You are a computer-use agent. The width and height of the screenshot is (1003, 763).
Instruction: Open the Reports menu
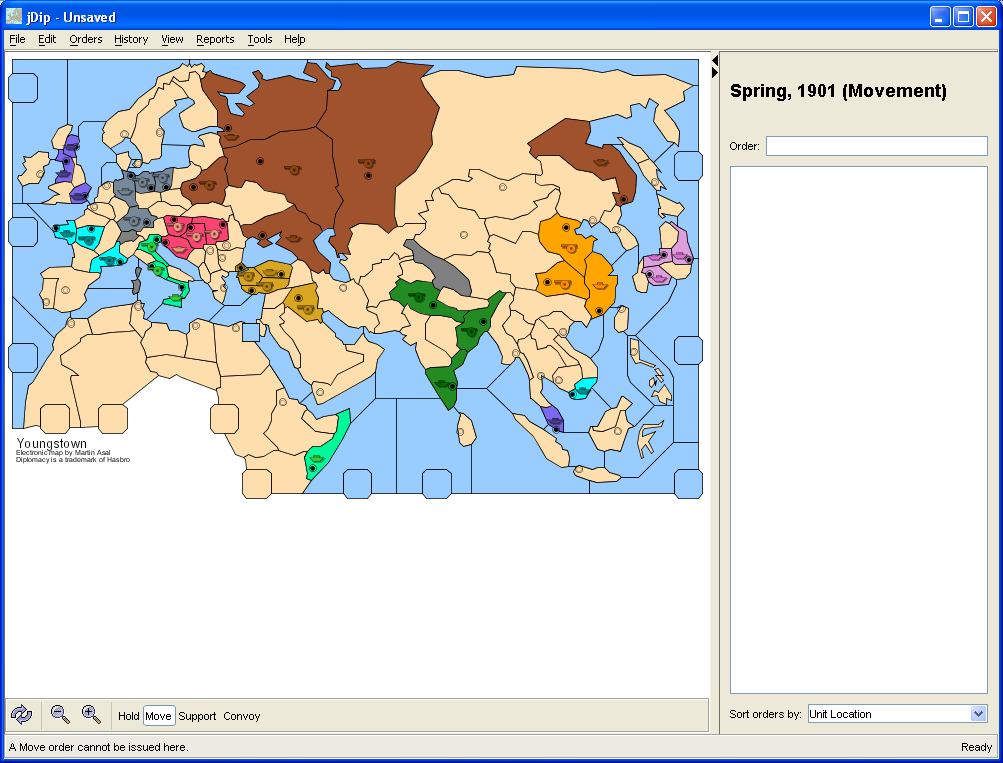(x=215, y=39)
